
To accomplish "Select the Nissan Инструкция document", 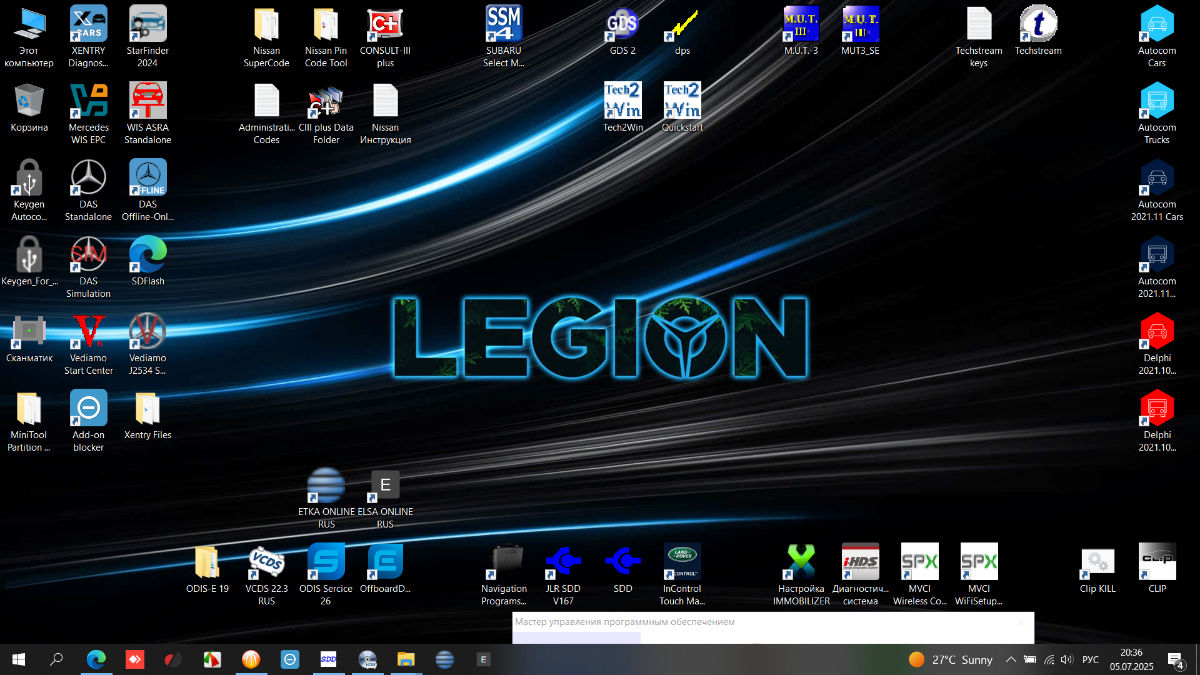I will [x=385, y=100].
